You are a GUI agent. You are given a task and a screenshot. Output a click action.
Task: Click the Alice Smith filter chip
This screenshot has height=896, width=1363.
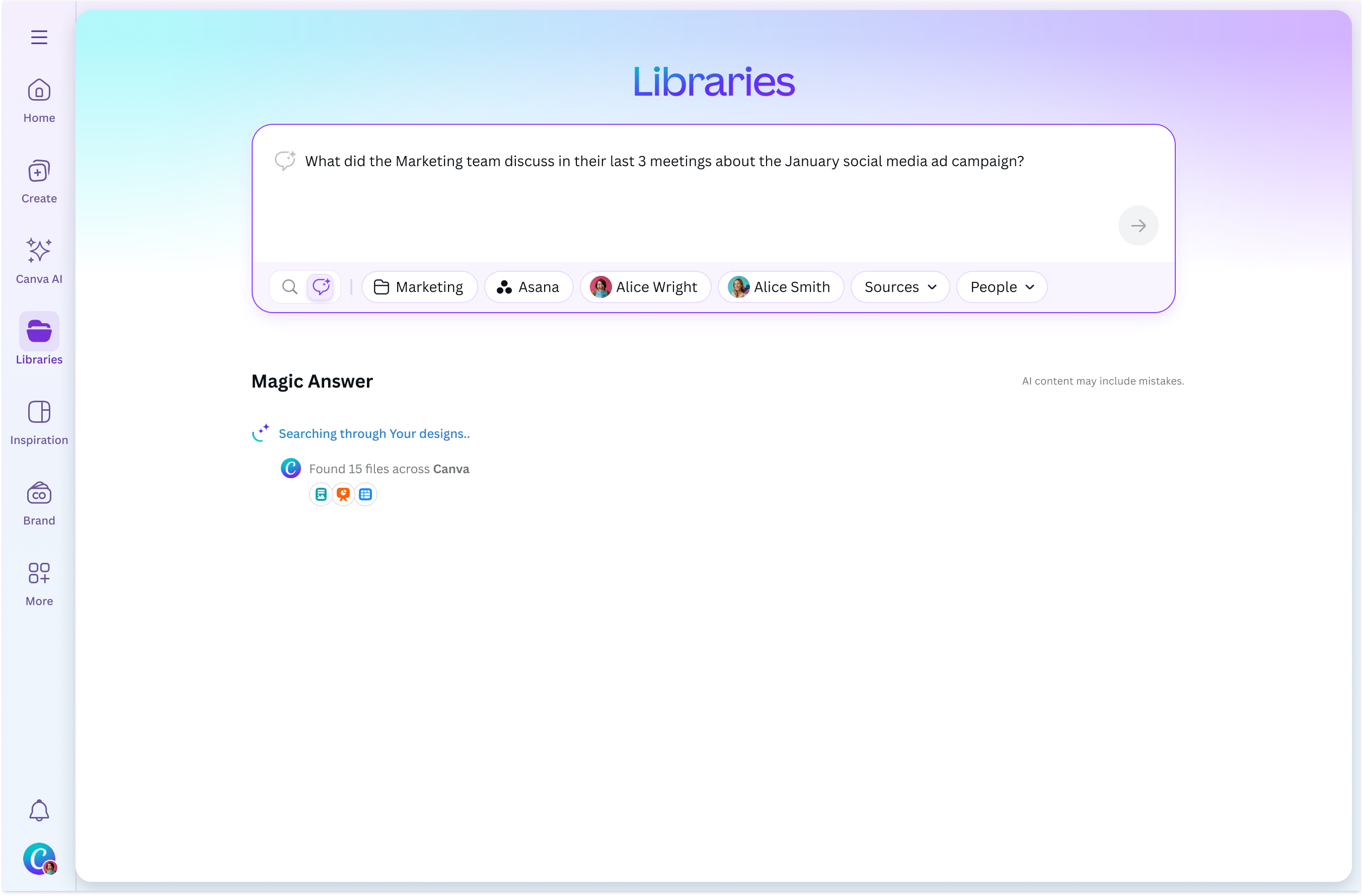780,286
